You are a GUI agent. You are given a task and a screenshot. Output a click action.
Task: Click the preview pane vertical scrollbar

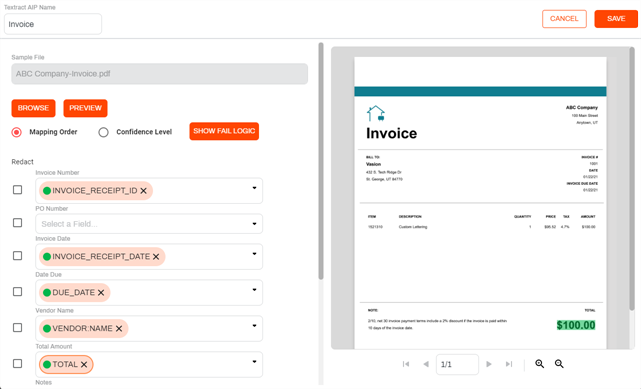click(x=632, y=180)
